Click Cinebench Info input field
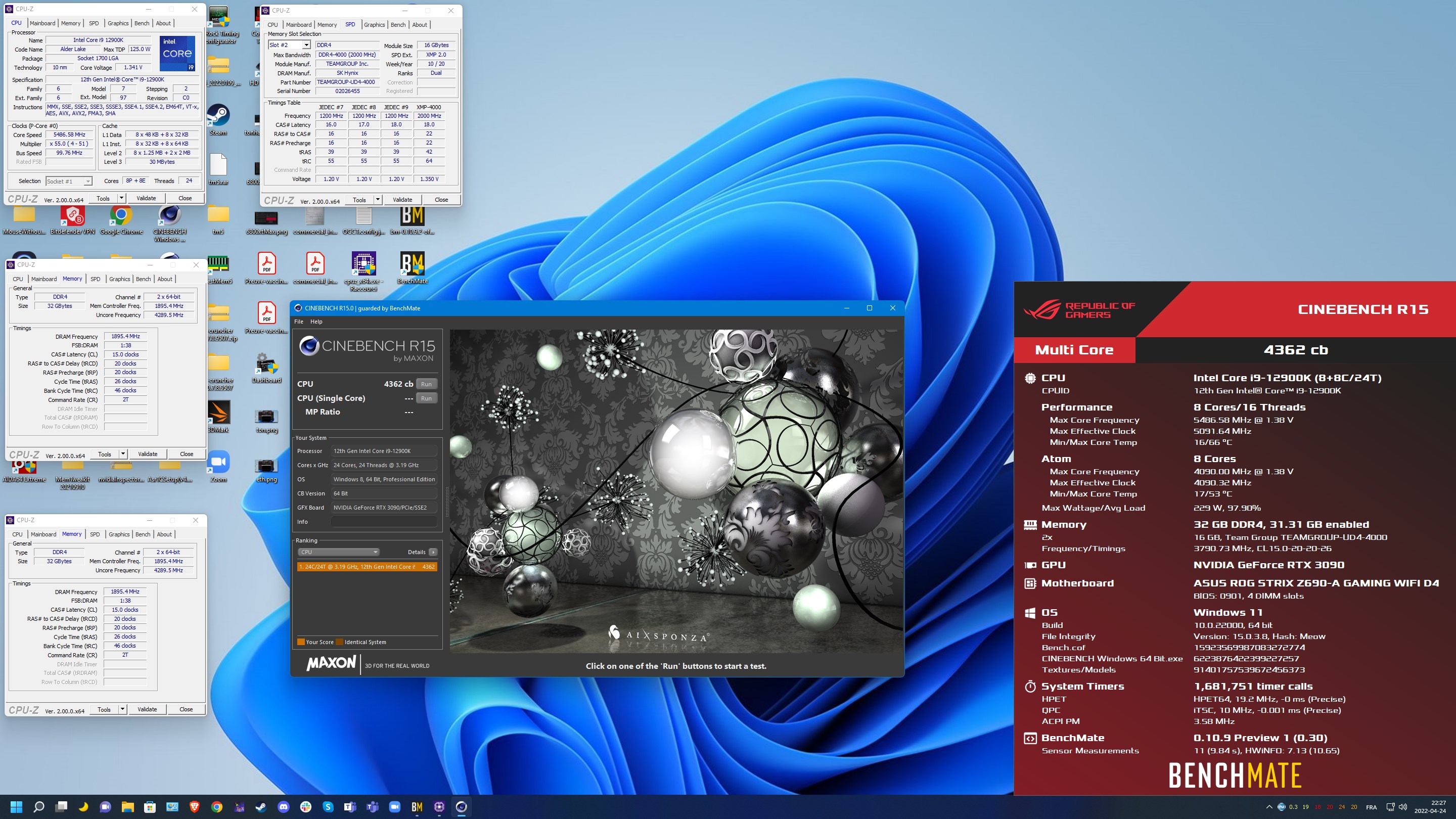Screen dimensions: 1456x819 pos(384,522)
